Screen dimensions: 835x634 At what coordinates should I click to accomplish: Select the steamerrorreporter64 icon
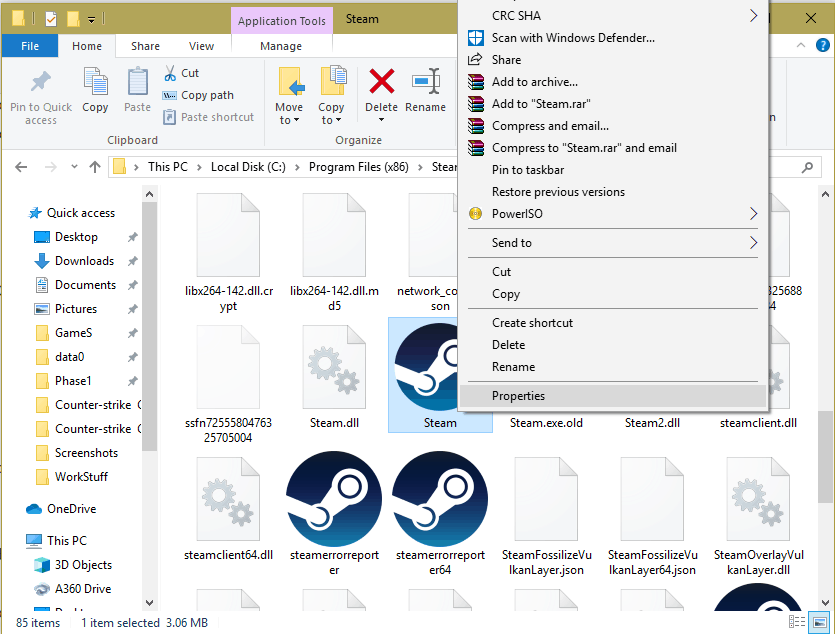(x=440, y=514)
